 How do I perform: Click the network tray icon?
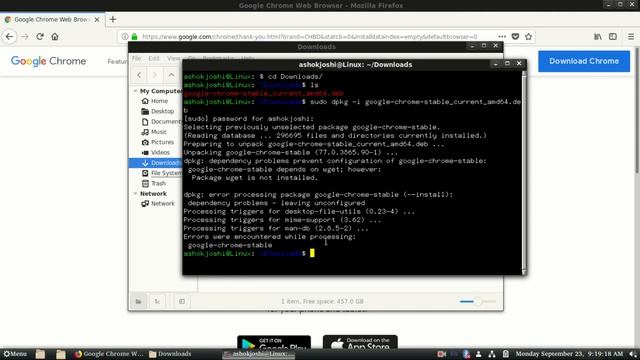click(x=492, y=354)
